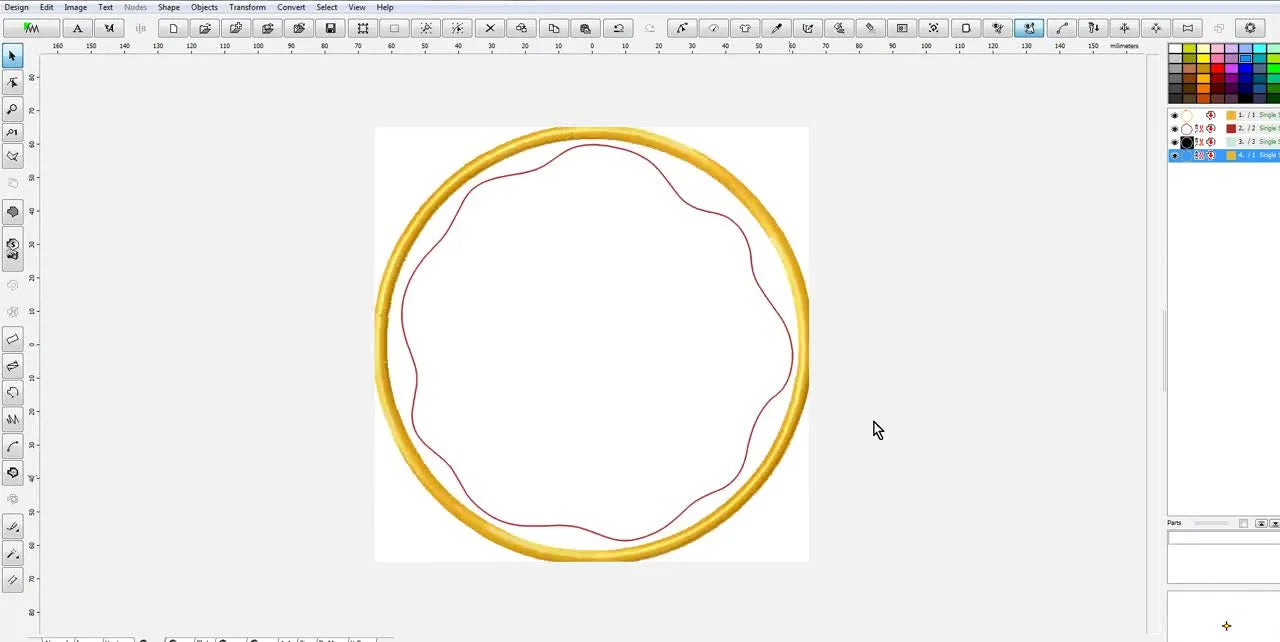Open the Edit menu

coord(47,7)
